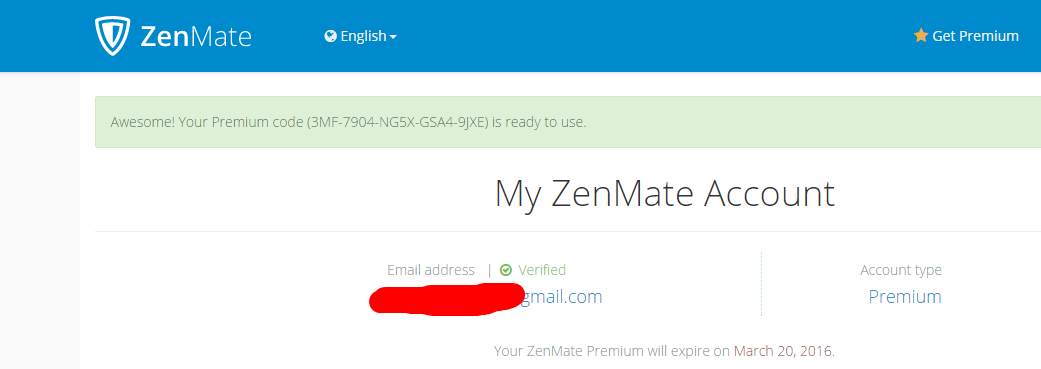Viewport: 1041px width, 369px height.
Task: Click the red redacted email portion
Action: pyautogui.click(x=446, y=299)
